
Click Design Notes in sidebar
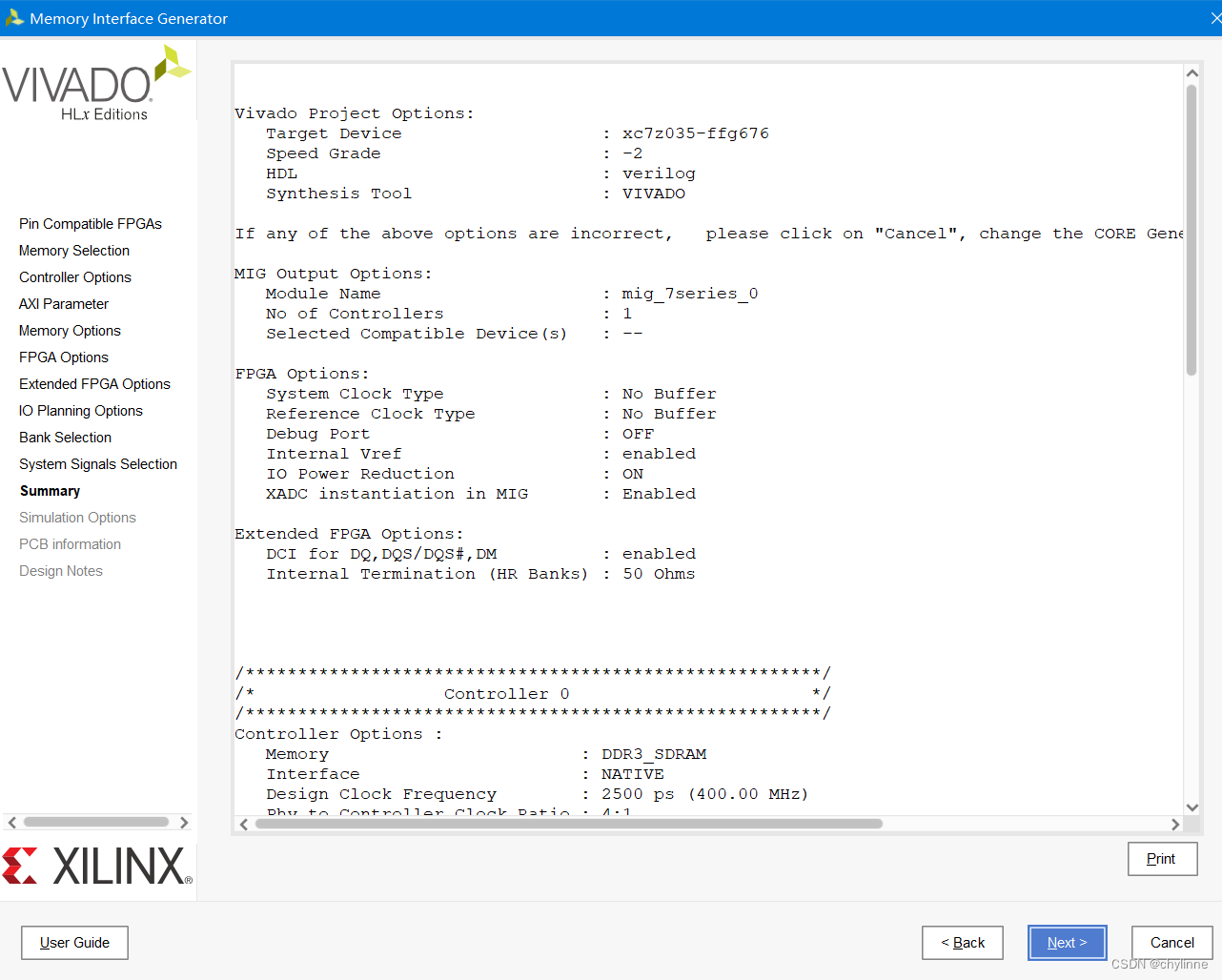[61, 571]
